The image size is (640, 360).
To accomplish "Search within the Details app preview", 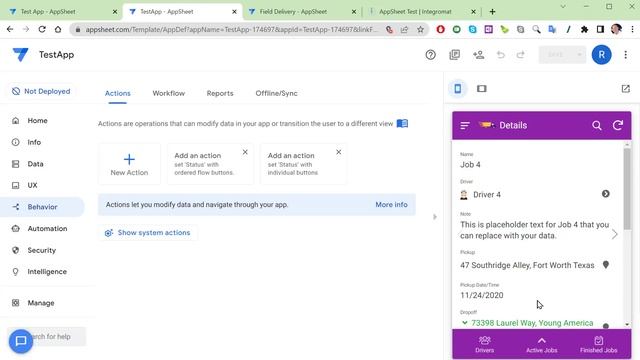I will (596, 126).
